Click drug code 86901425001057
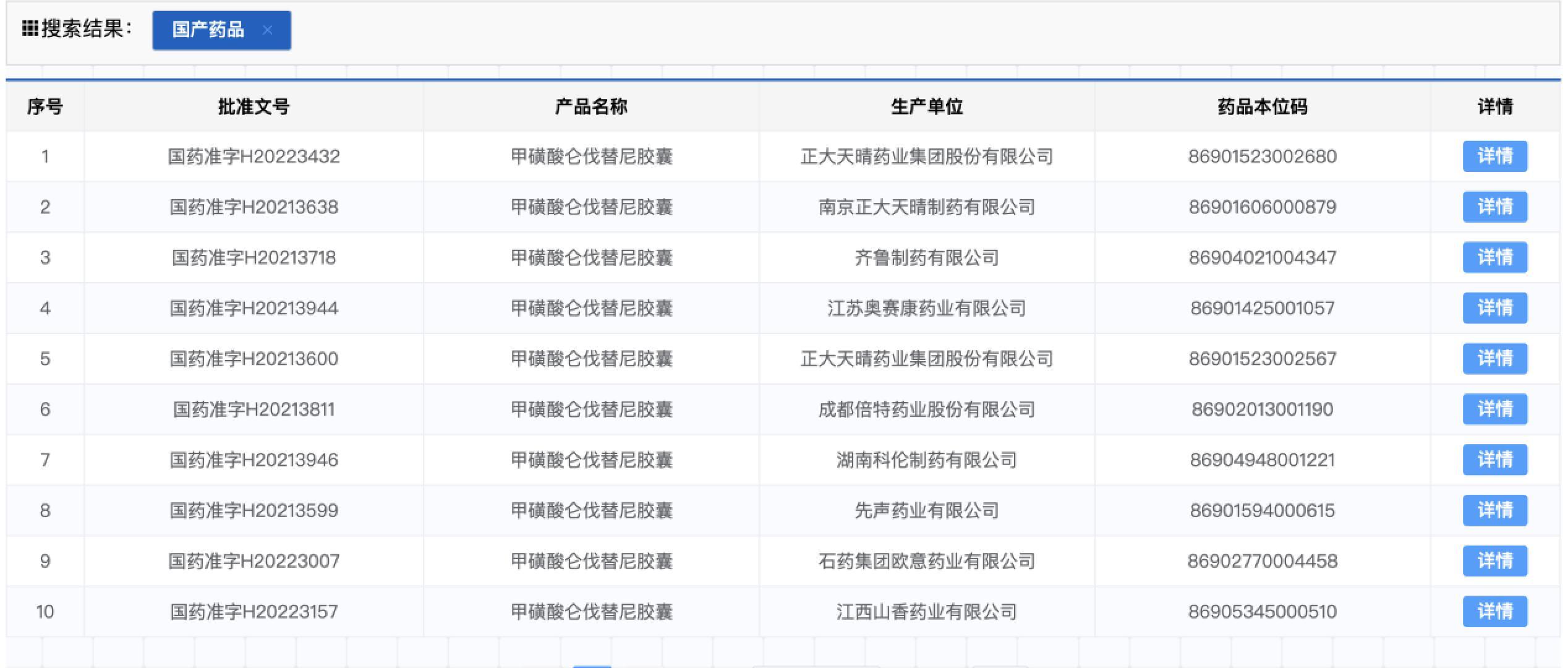1568x668 pixels. click(x=1263, y=308)
